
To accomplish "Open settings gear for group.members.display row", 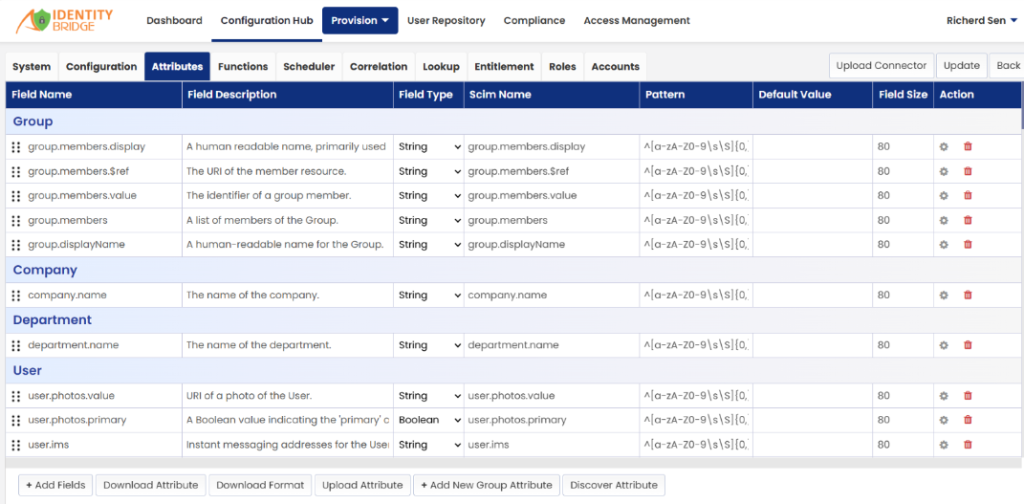I will pos(943,147).
